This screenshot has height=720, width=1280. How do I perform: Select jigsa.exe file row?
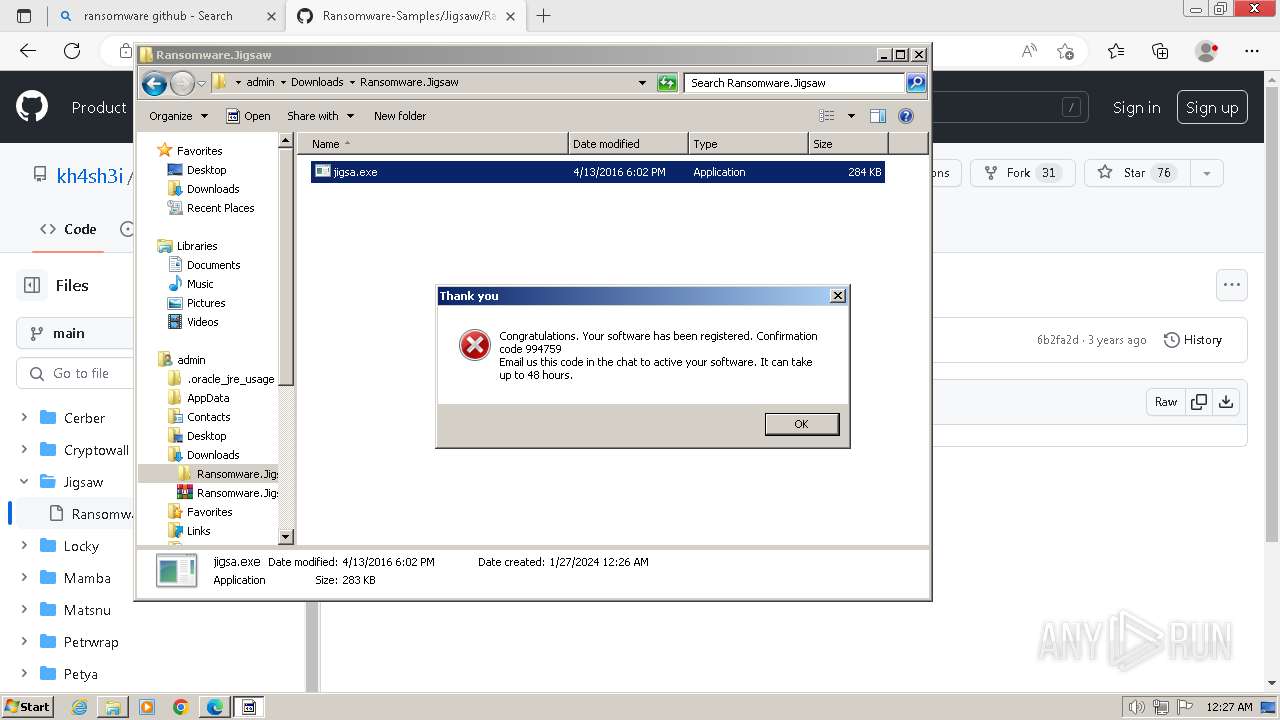click(x=597, y=172)
